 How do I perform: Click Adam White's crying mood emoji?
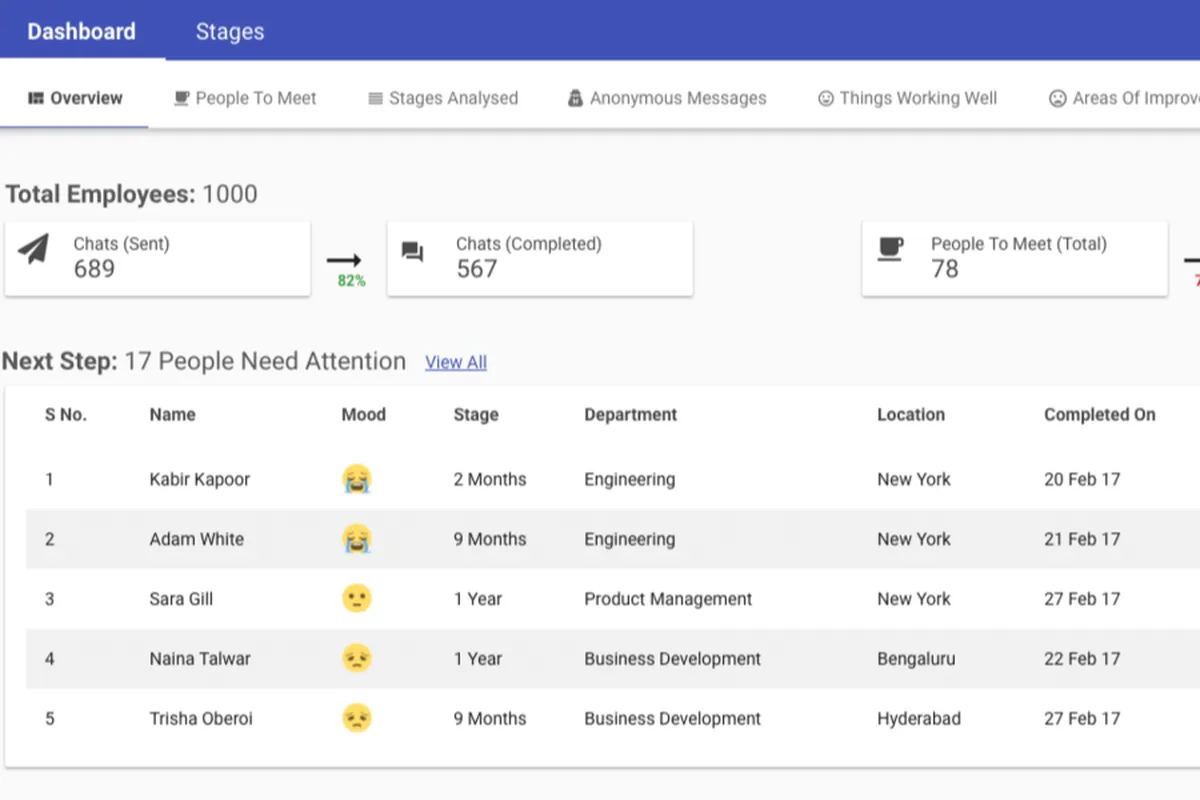(356, 539)
